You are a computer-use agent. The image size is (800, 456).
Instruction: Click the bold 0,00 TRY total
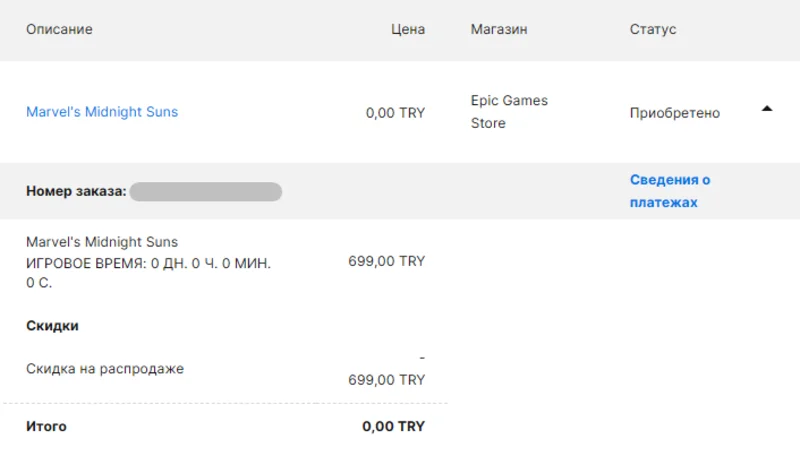coord(393,426)
